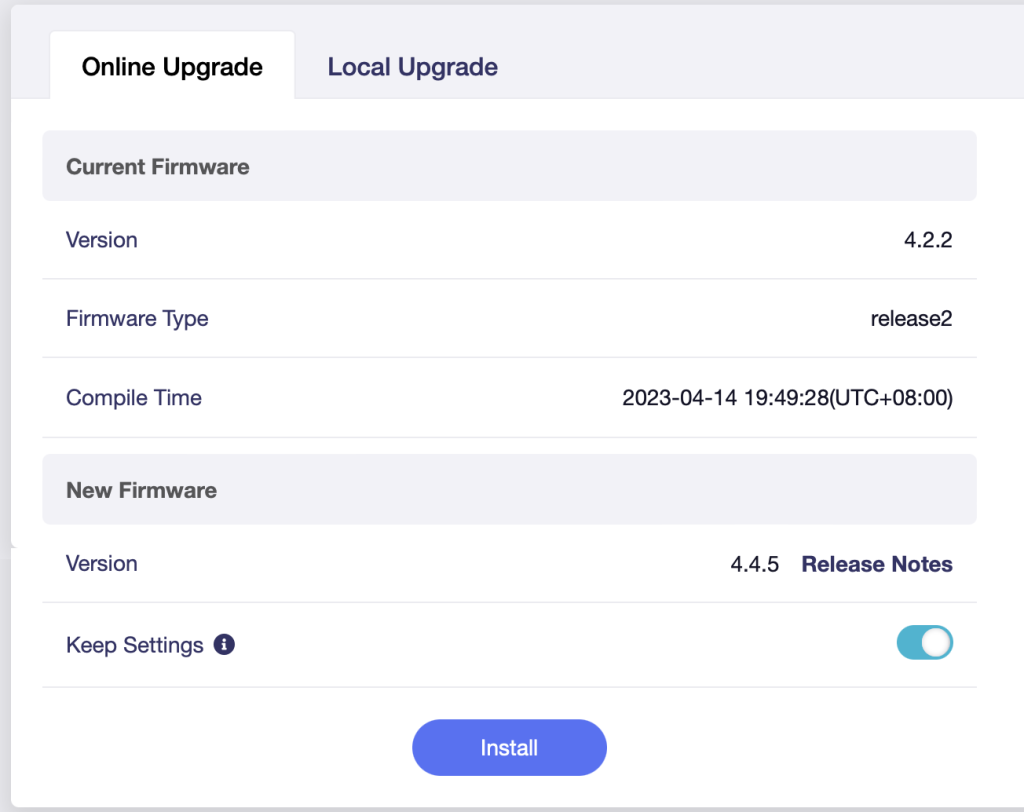Click the Current Firmware section header

tap(158, 167)
